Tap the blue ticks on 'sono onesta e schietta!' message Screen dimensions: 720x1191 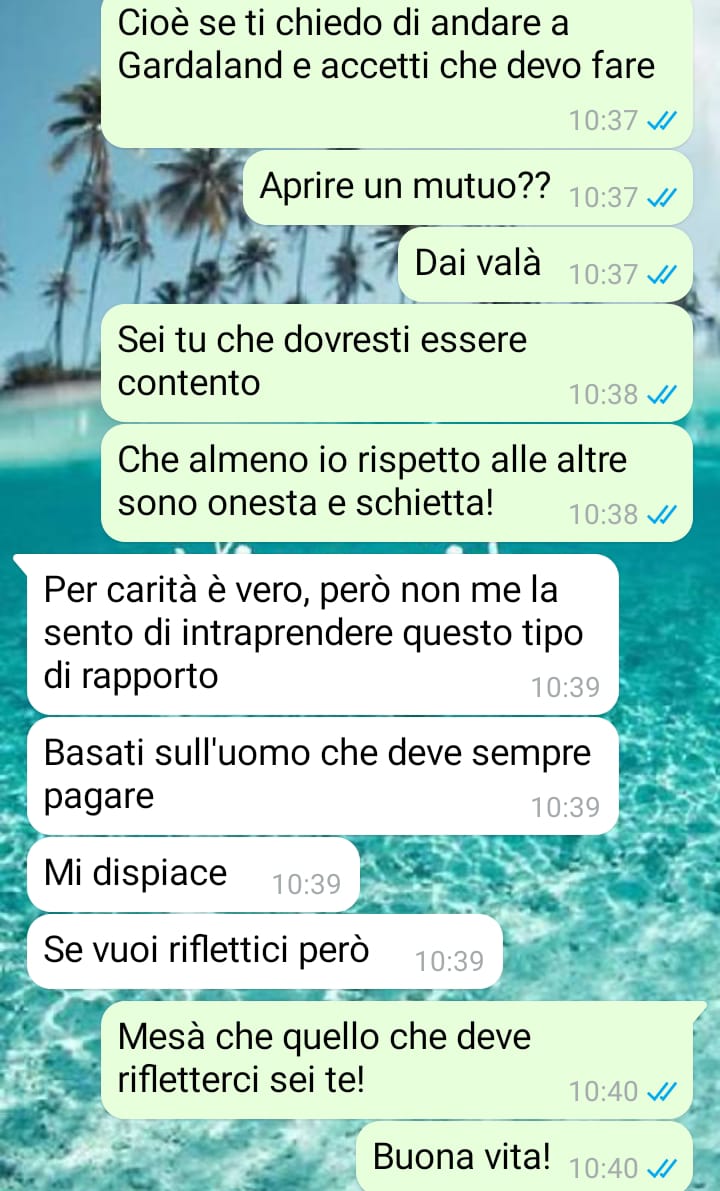(x=662, y=514)
